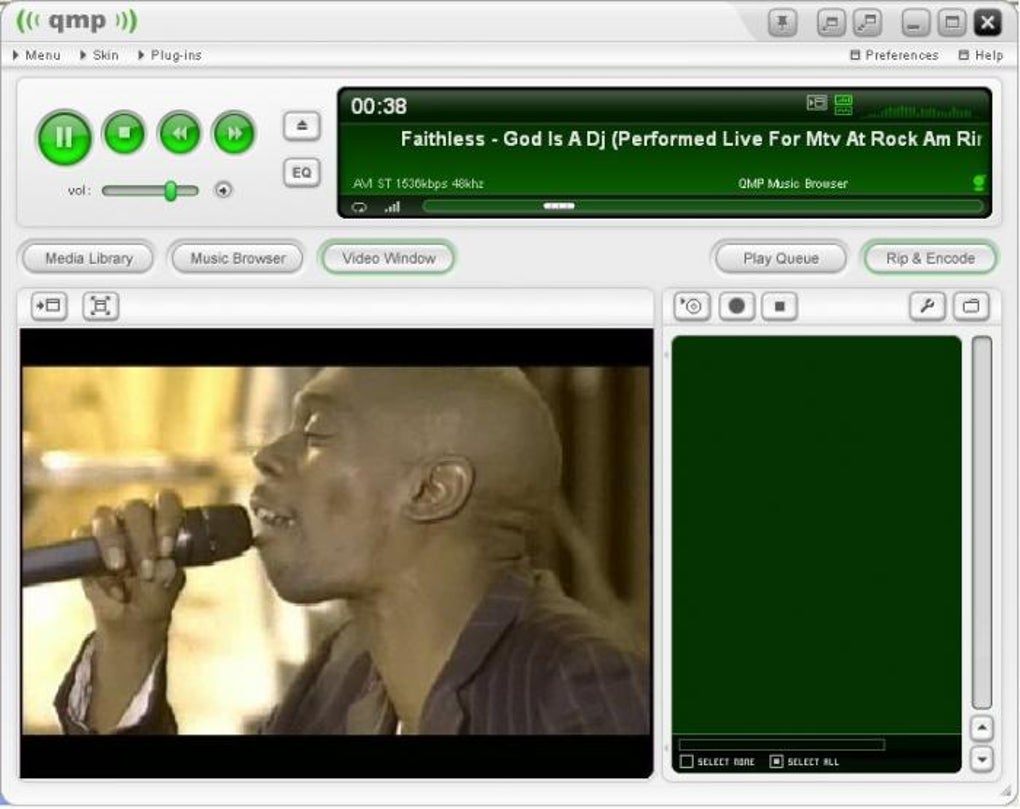Check the Select None box

686,762
